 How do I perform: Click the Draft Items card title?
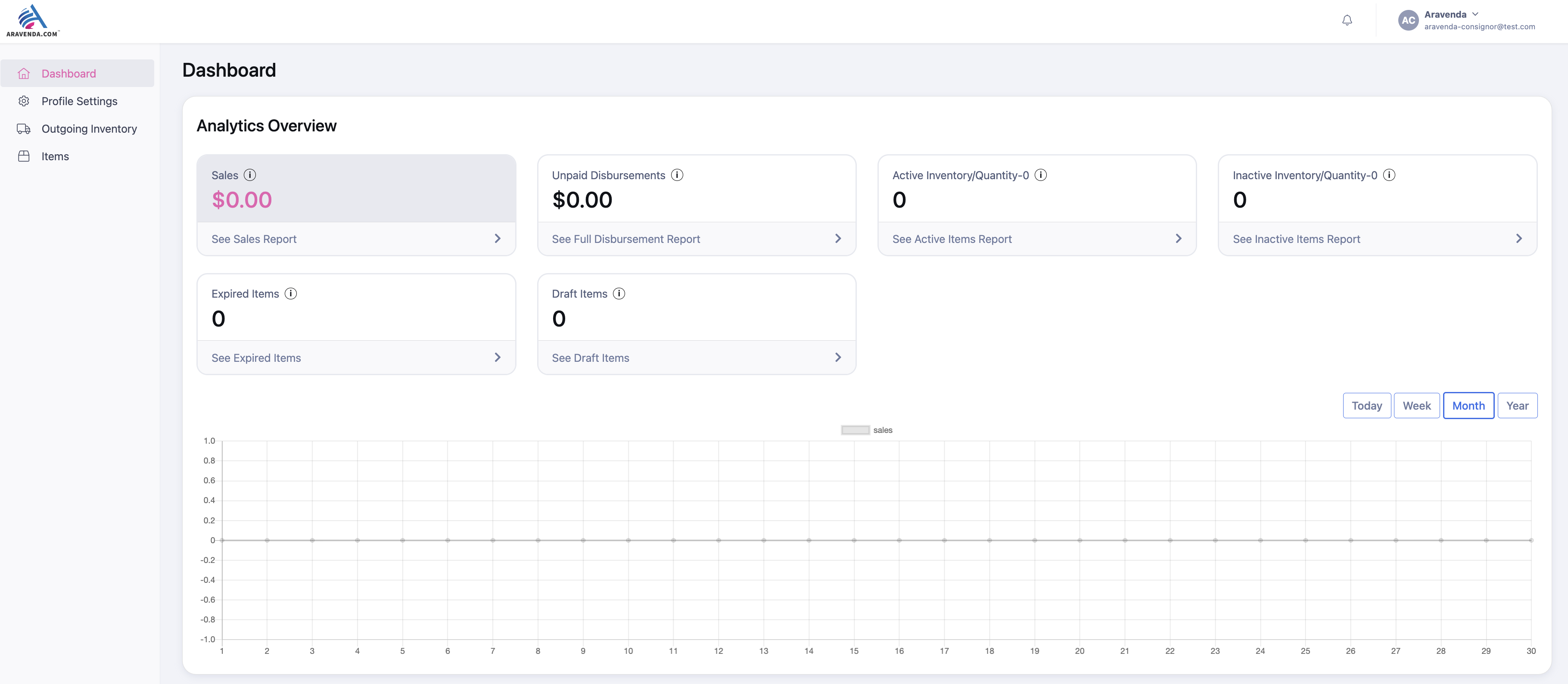(579, 294)
